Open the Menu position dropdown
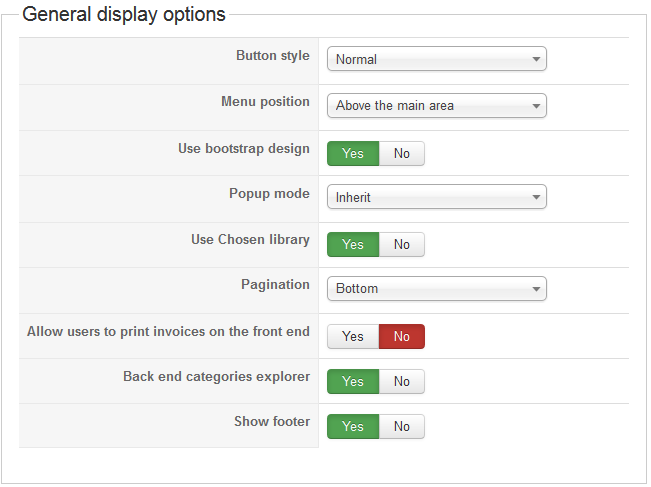 point(436,105)
